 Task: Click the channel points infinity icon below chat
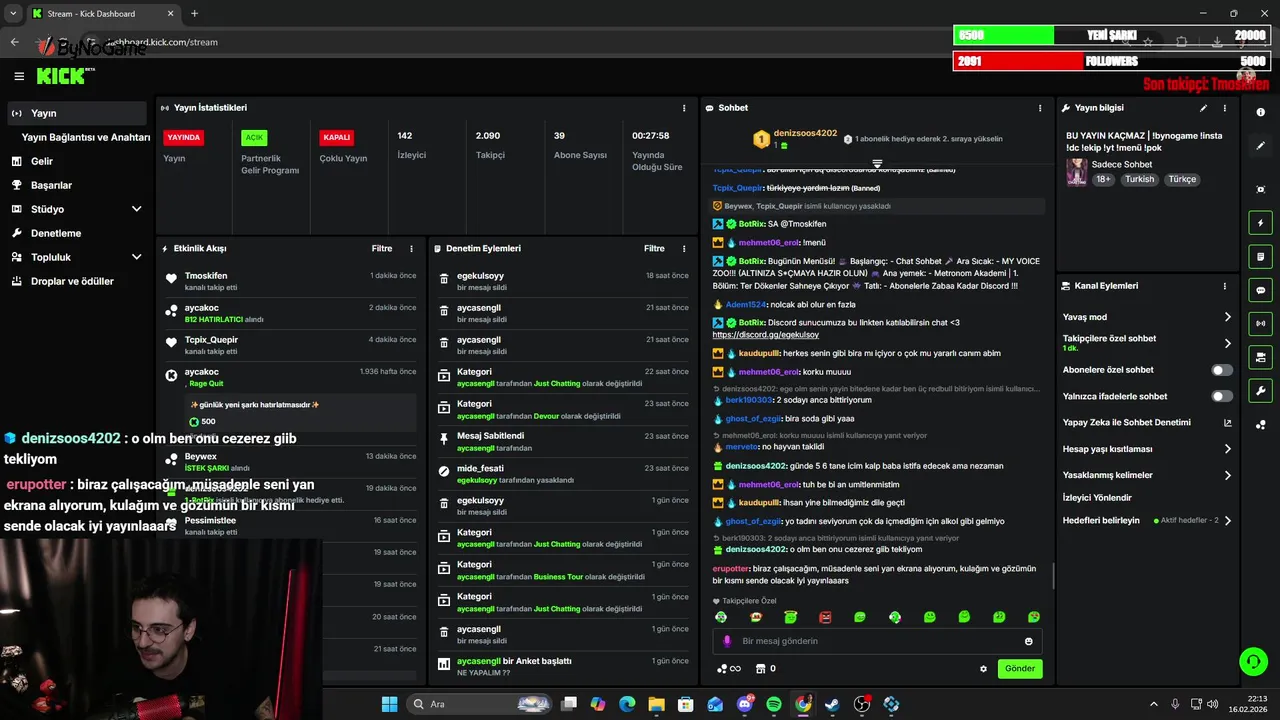coord(729,669)
